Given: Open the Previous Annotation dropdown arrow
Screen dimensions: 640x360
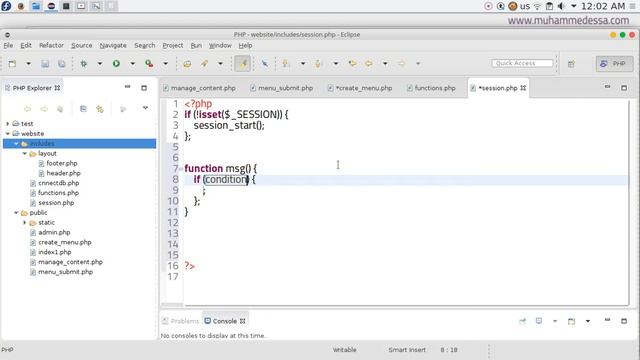Looking at the screenshot, I should 336,64.
